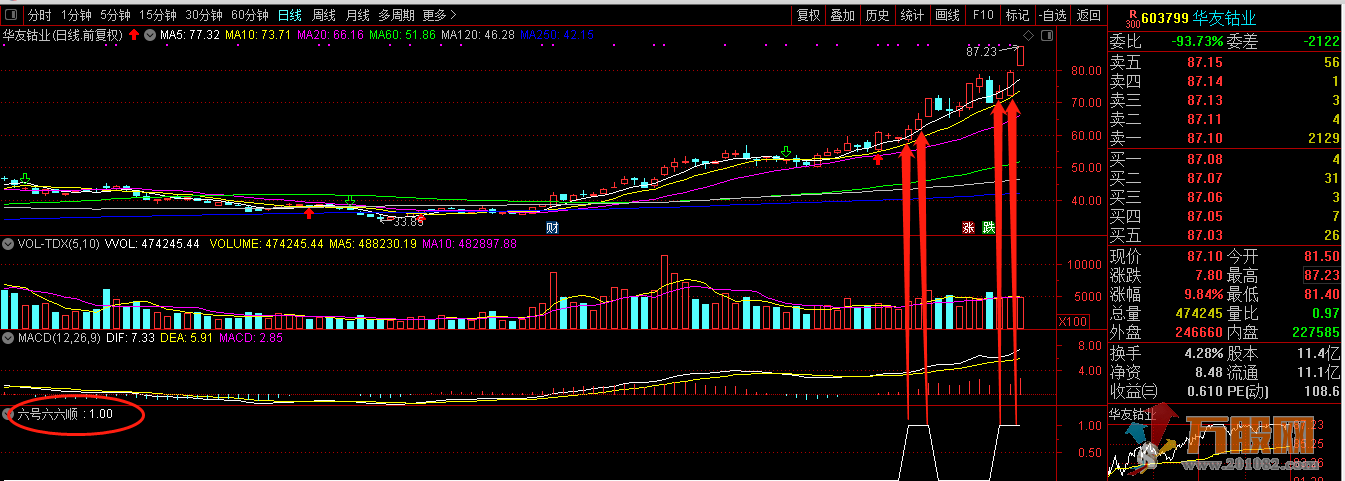This screenshot has height=481, width=1345.
Task: Click the stock name 华友钴业 in quote panel
Action: pos(1224,18)
